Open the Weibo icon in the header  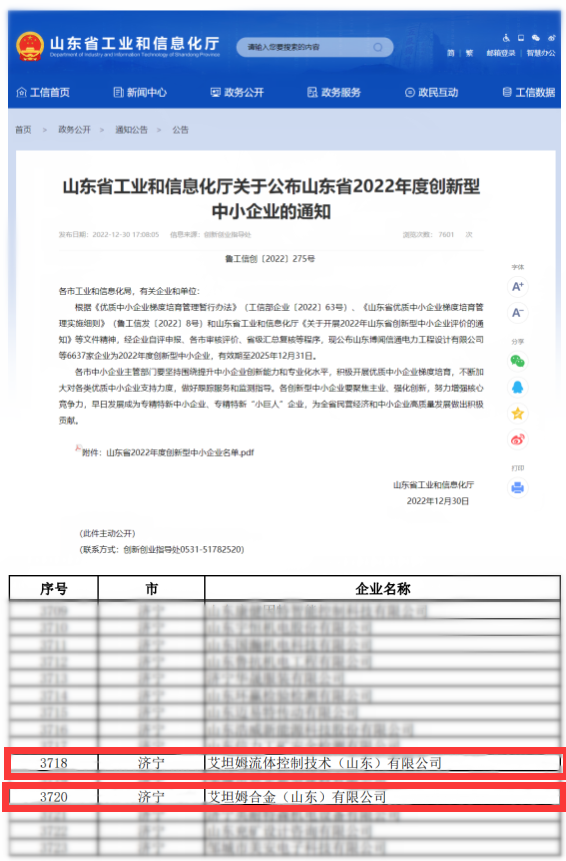551,38
